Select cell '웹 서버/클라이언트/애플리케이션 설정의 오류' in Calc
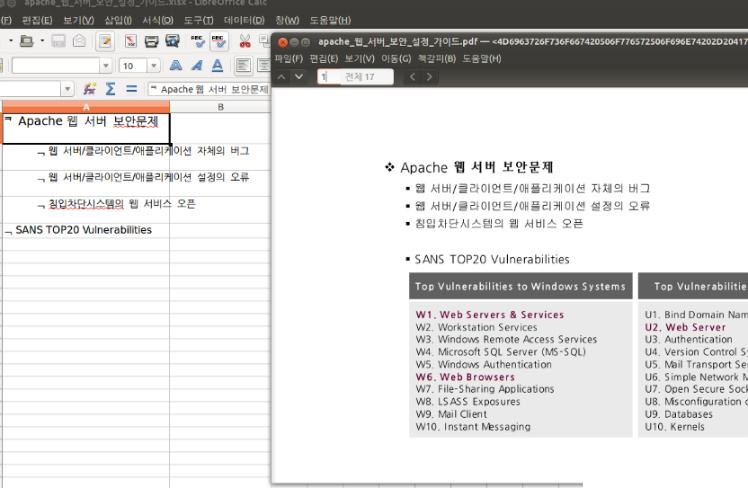This screenshot has height=488, width=748. click(86, 183)
